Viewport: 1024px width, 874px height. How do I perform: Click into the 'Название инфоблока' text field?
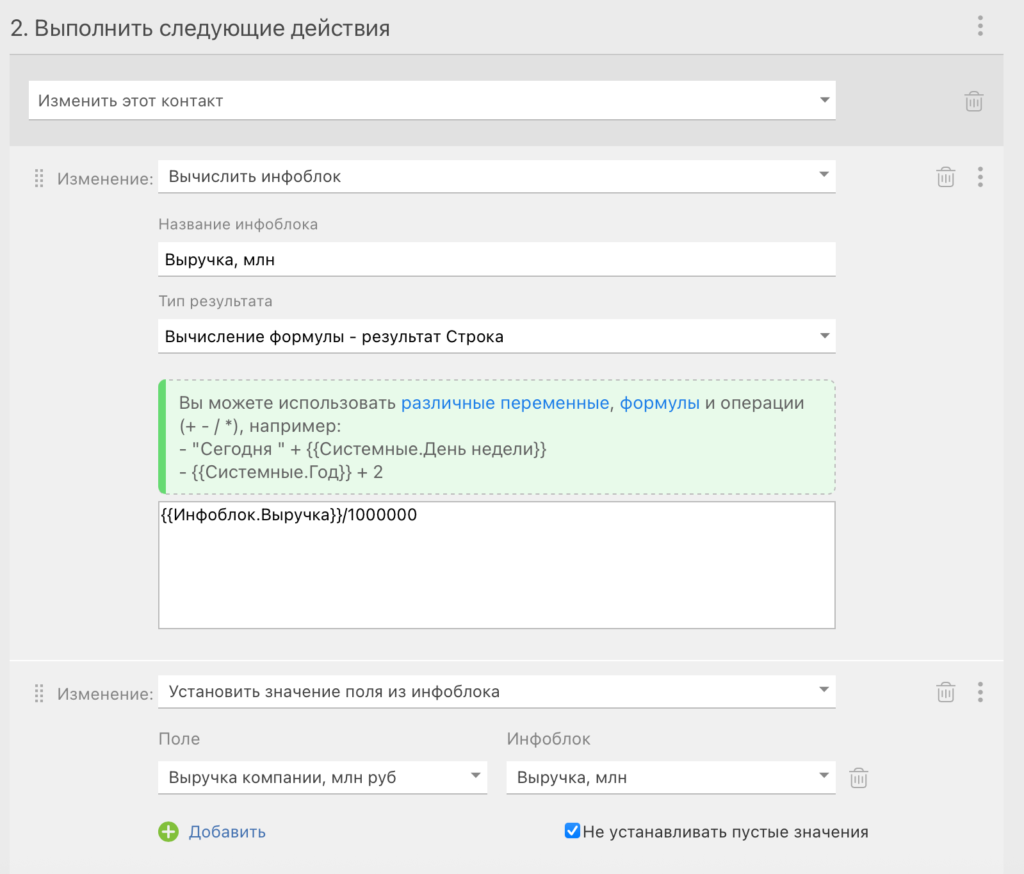click(496, 260)
